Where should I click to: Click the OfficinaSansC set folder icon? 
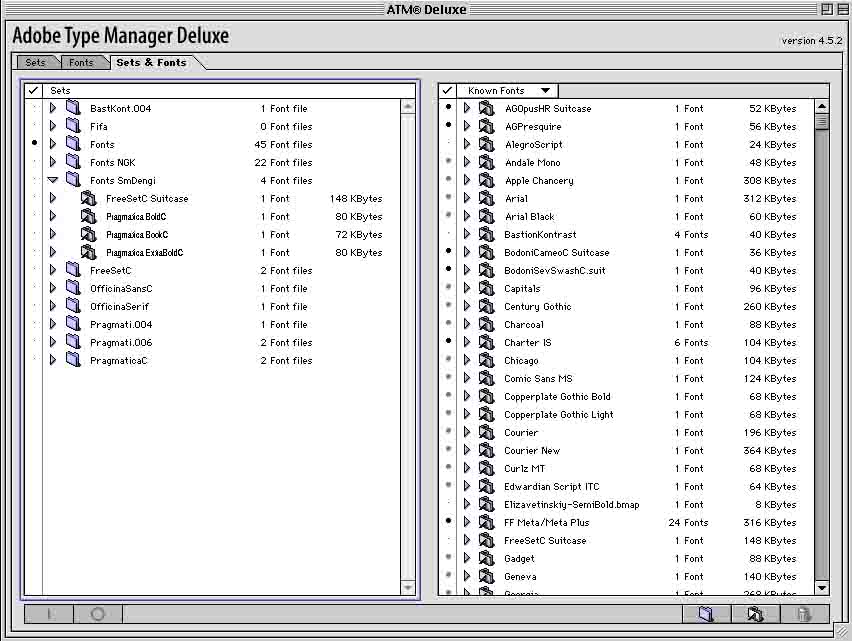click(73, 287)
